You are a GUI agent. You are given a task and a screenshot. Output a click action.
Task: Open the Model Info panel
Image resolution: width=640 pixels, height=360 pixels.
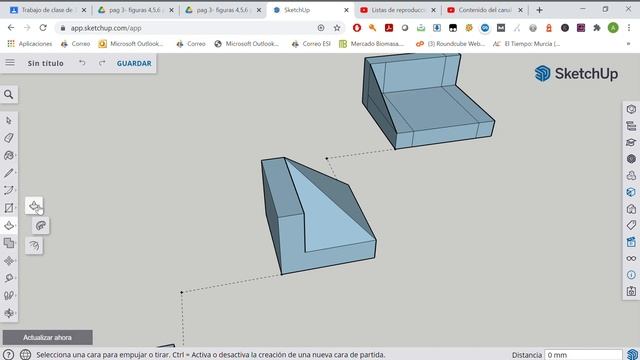pyautogui.click(x=631, y=275)
